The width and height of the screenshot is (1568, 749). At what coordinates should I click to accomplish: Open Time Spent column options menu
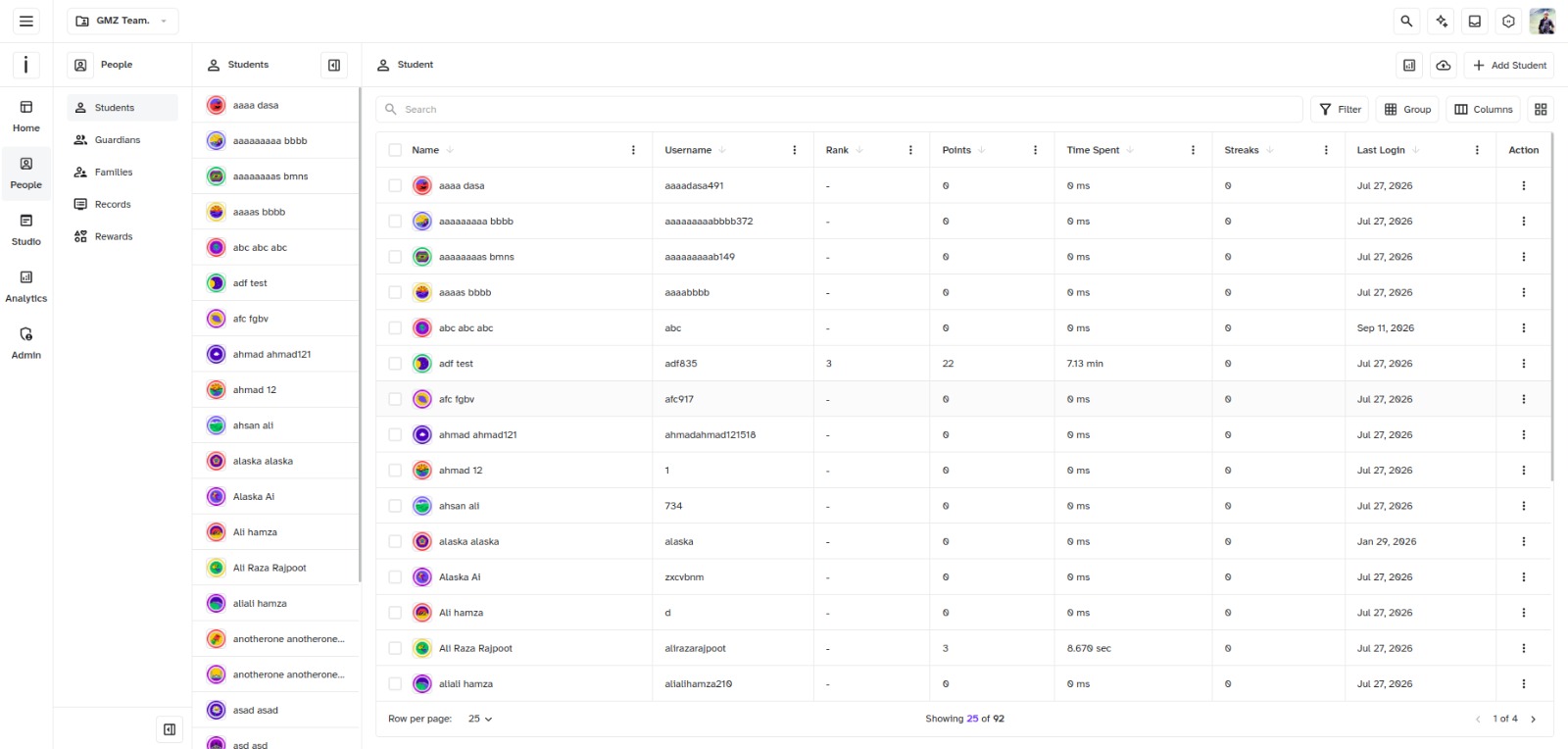[x=1193, y=150]
